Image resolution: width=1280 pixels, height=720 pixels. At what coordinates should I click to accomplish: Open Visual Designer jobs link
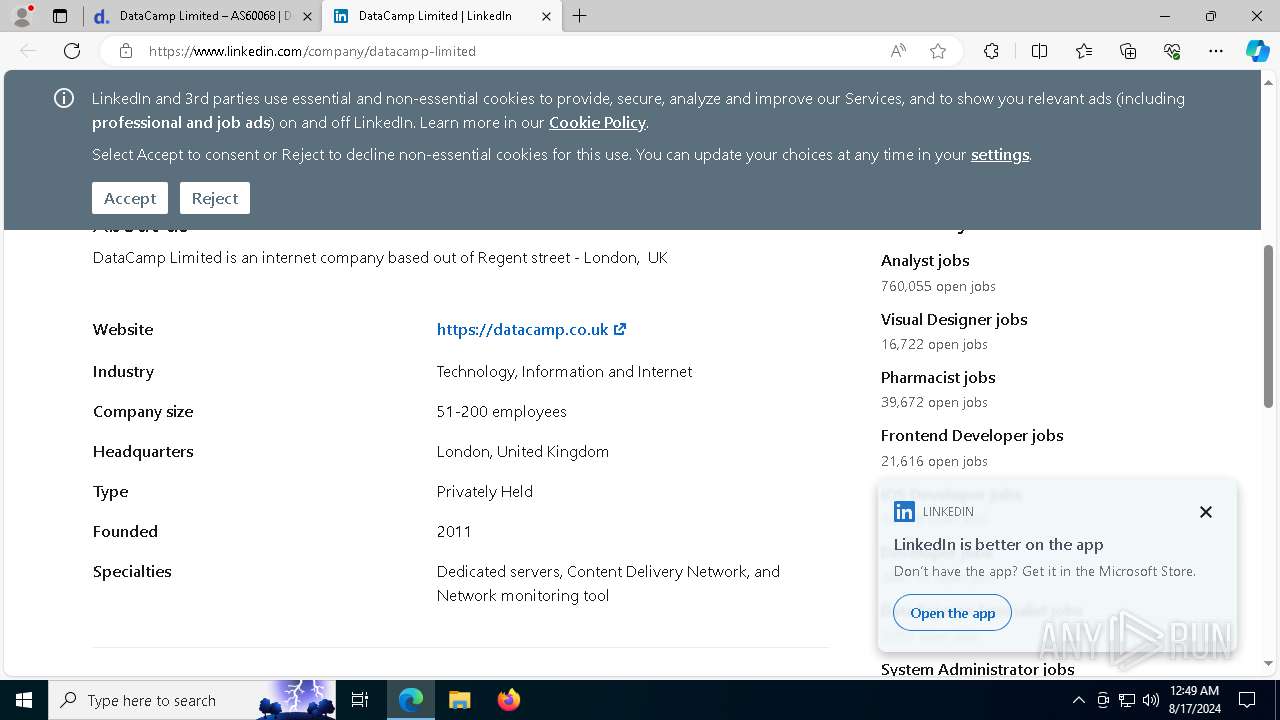954,319
